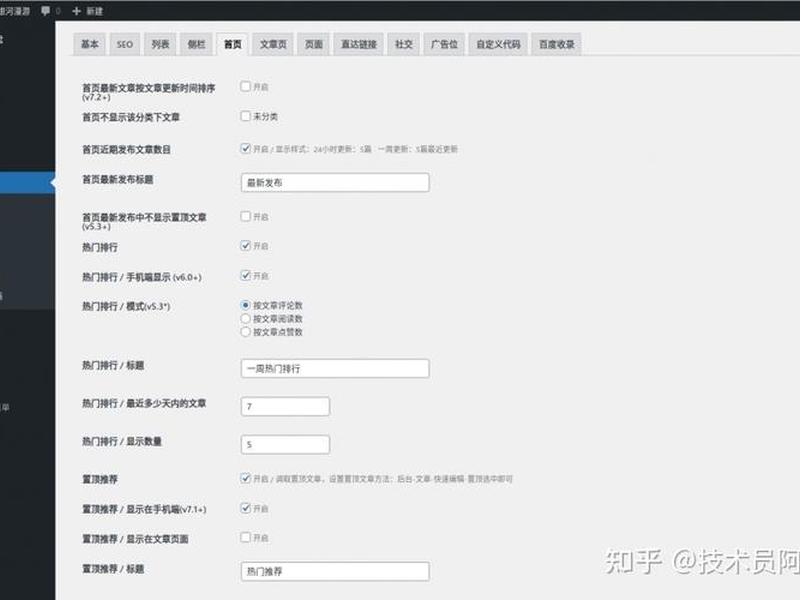The width and height of the screenshot is (800, 600).
Task: Switch to the 社交 tab
Action: click(x=404, y=44)
